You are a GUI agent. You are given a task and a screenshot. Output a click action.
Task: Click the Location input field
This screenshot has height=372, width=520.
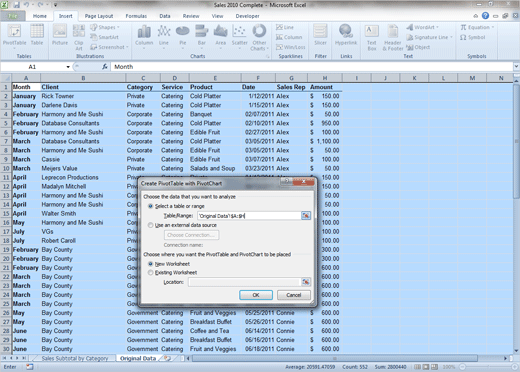[244, 282]
